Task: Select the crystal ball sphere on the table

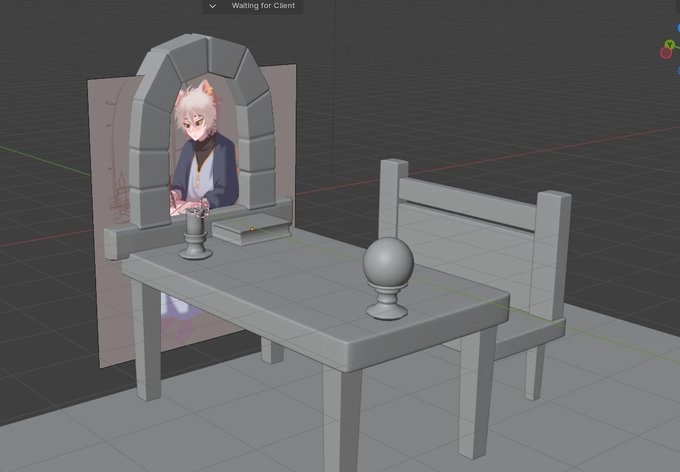Action: [388, 262]
